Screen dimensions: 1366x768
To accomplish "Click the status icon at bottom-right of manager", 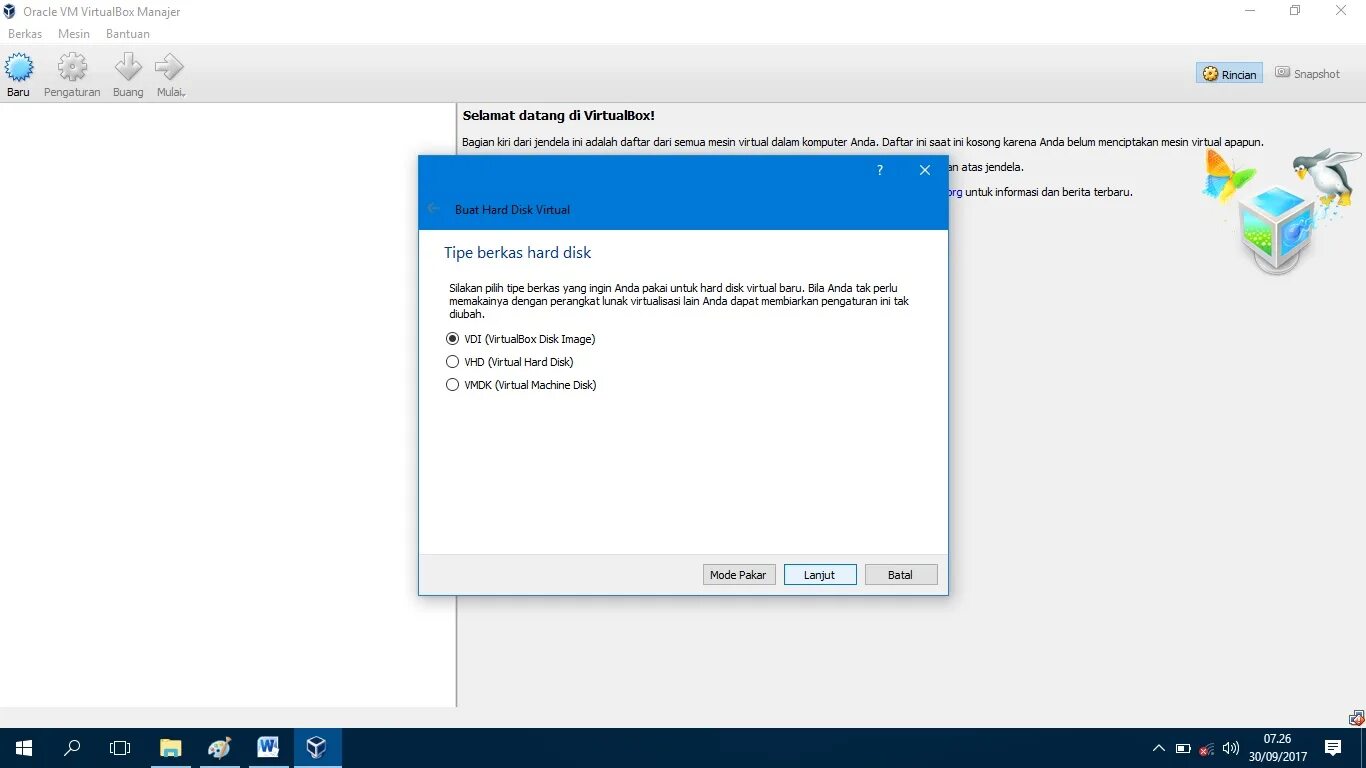I will pos(1357,718).
